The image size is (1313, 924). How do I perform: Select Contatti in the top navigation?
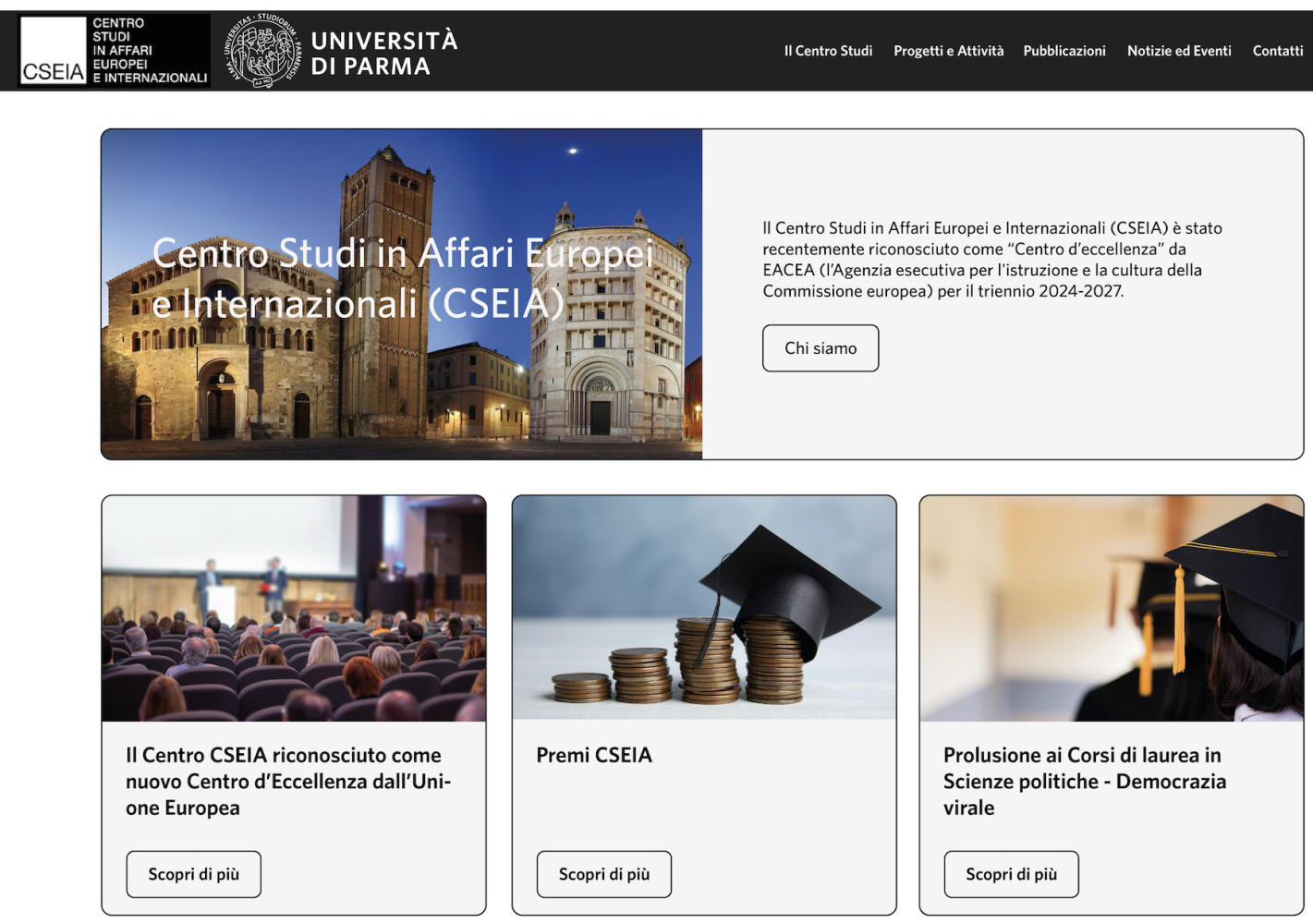click(x=1277, y=51)
